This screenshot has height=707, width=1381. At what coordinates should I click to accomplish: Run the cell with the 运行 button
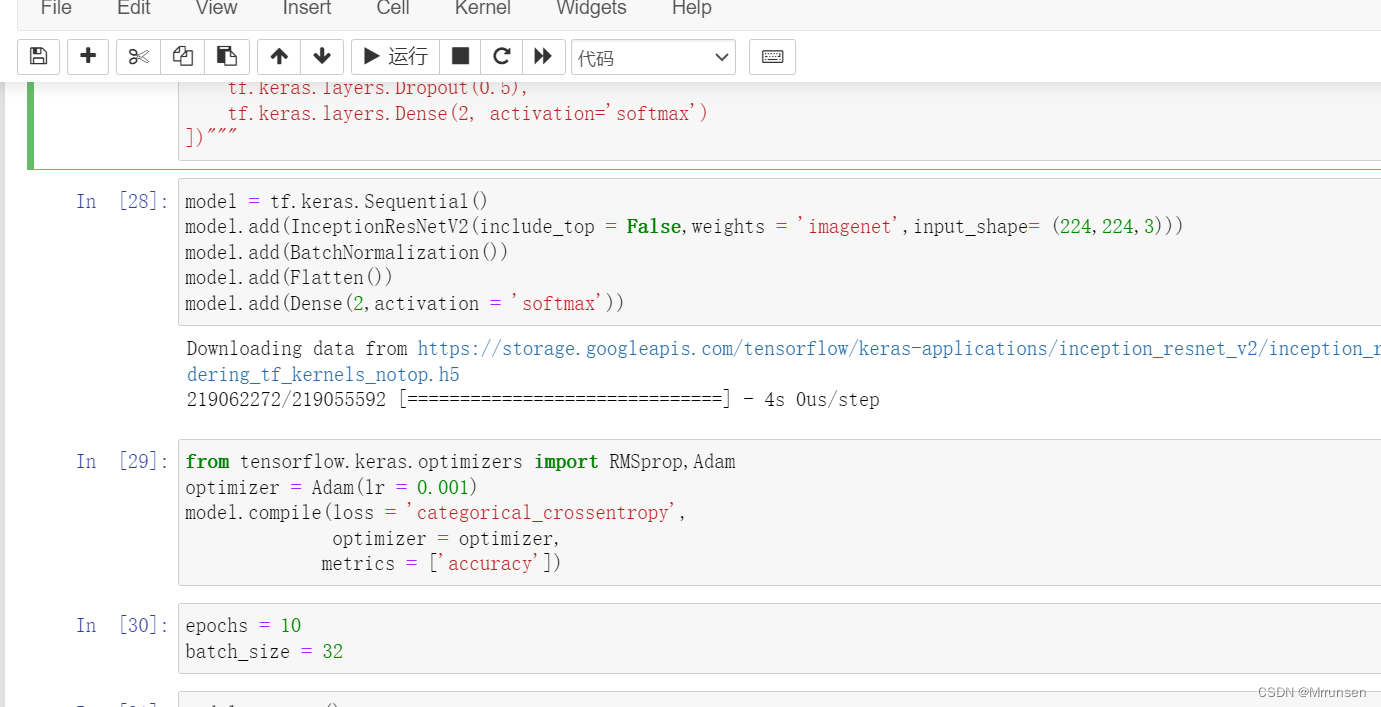[x=395, y=57]
